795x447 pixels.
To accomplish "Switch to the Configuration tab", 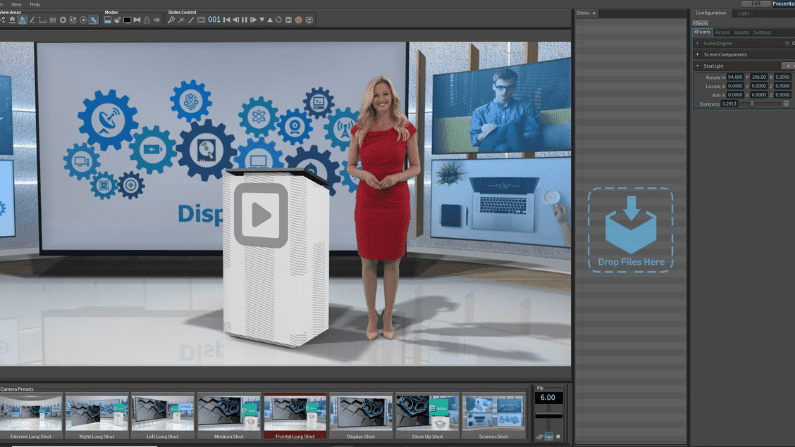I will click(710, 13).
